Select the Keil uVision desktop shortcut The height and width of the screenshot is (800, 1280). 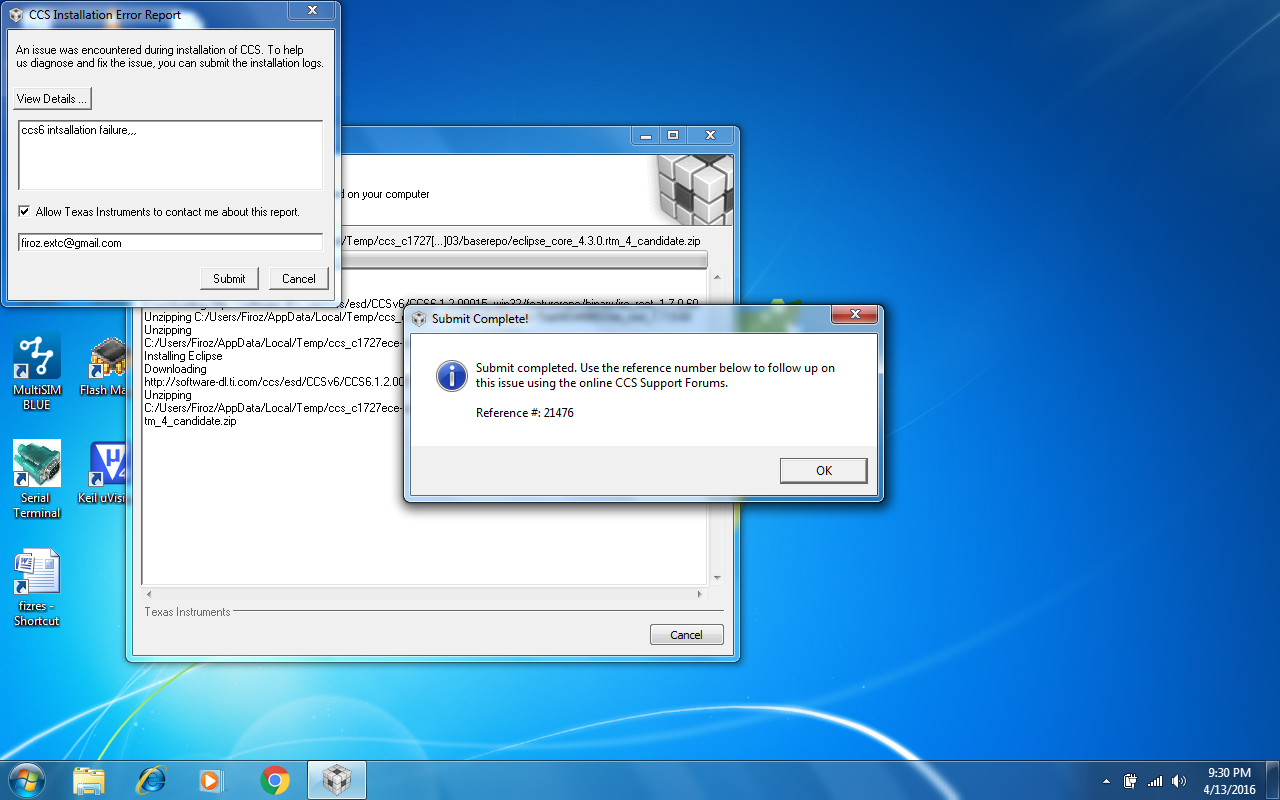(x=103, y=473)
